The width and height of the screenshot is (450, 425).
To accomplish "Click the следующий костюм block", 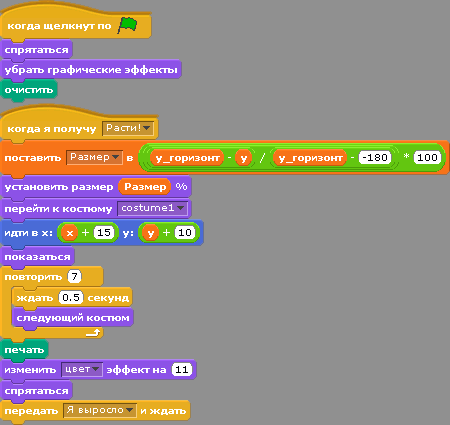I will coord(73,318).
